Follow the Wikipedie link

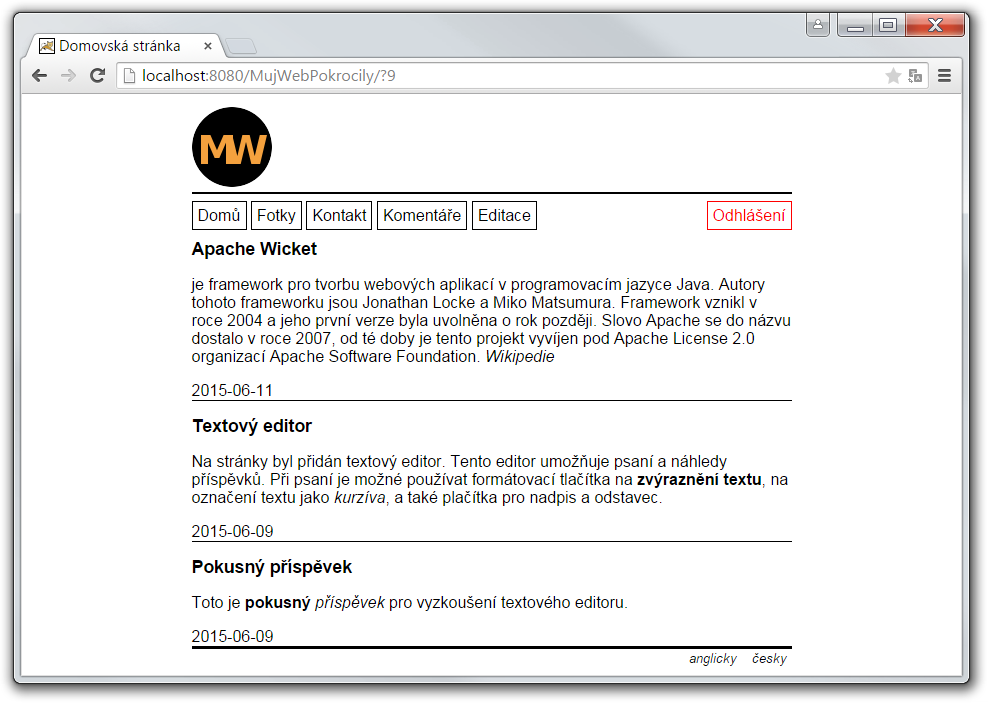coord(517,356)
